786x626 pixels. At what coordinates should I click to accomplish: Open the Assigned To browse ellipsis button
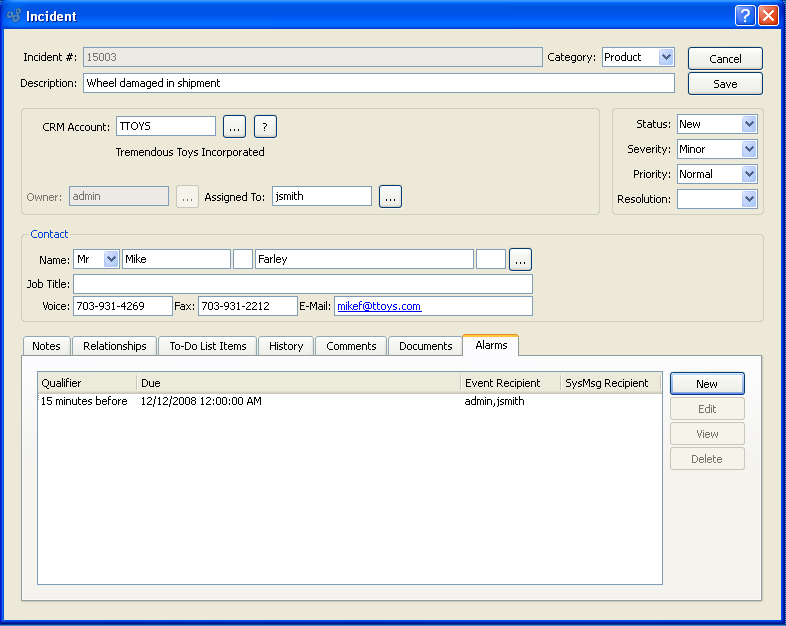point(391,197)
